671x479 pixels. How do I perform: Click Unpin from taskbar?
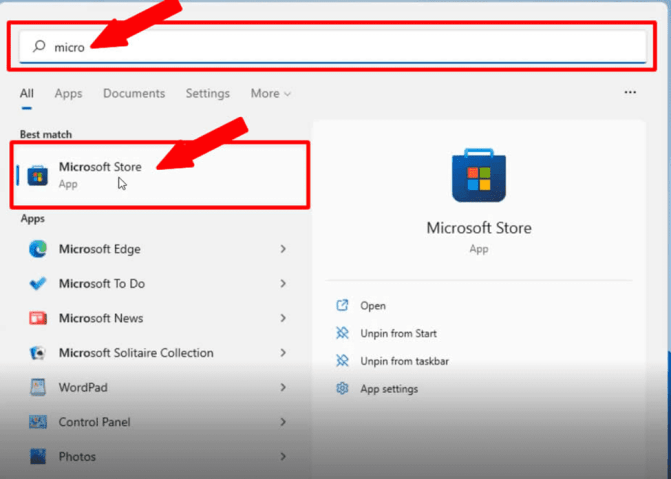(404, 361)
